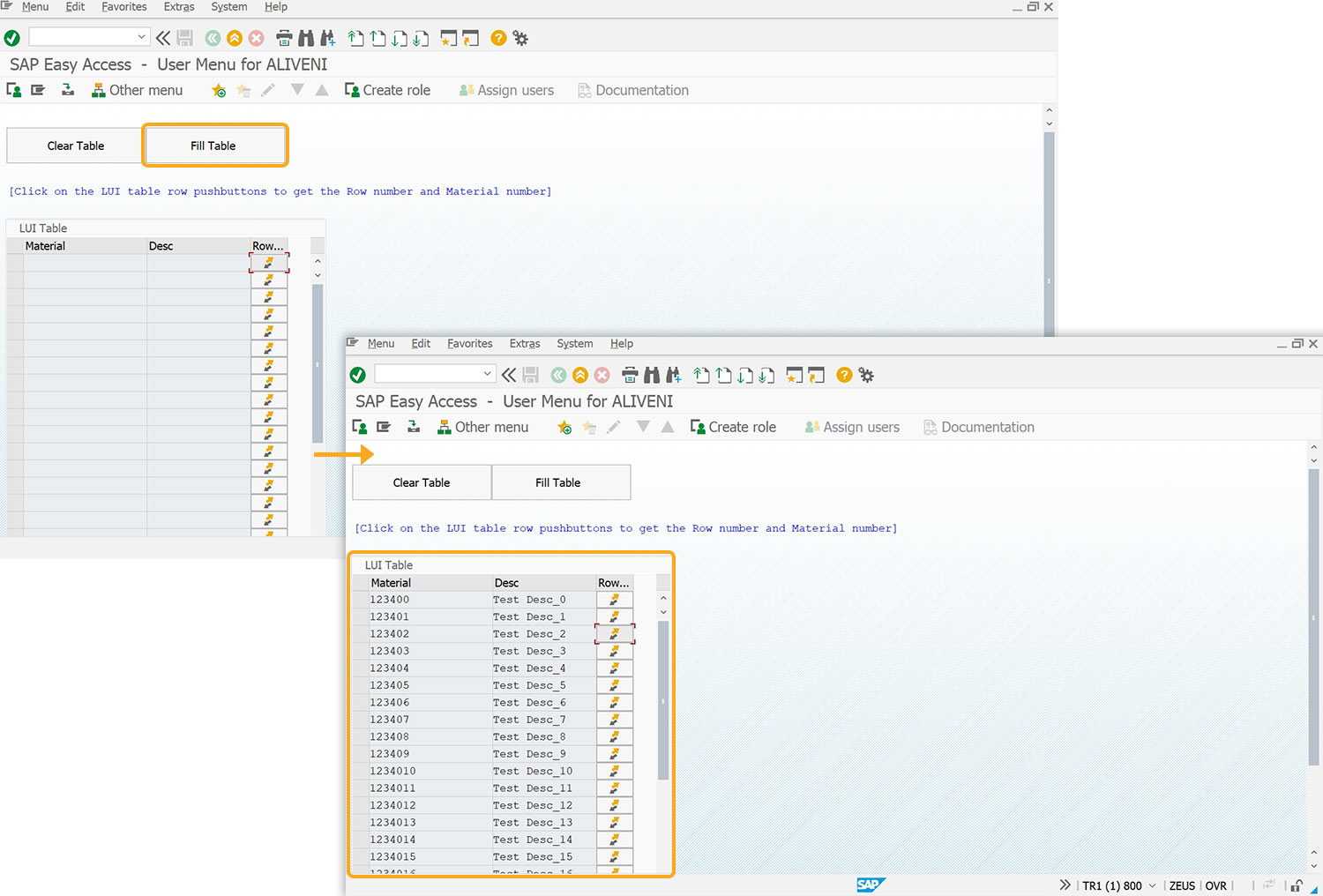This screenshot has width=1323, height=896.
Task: Generate a shortcut from front window toolbar
Action: (x=817, y=375)
